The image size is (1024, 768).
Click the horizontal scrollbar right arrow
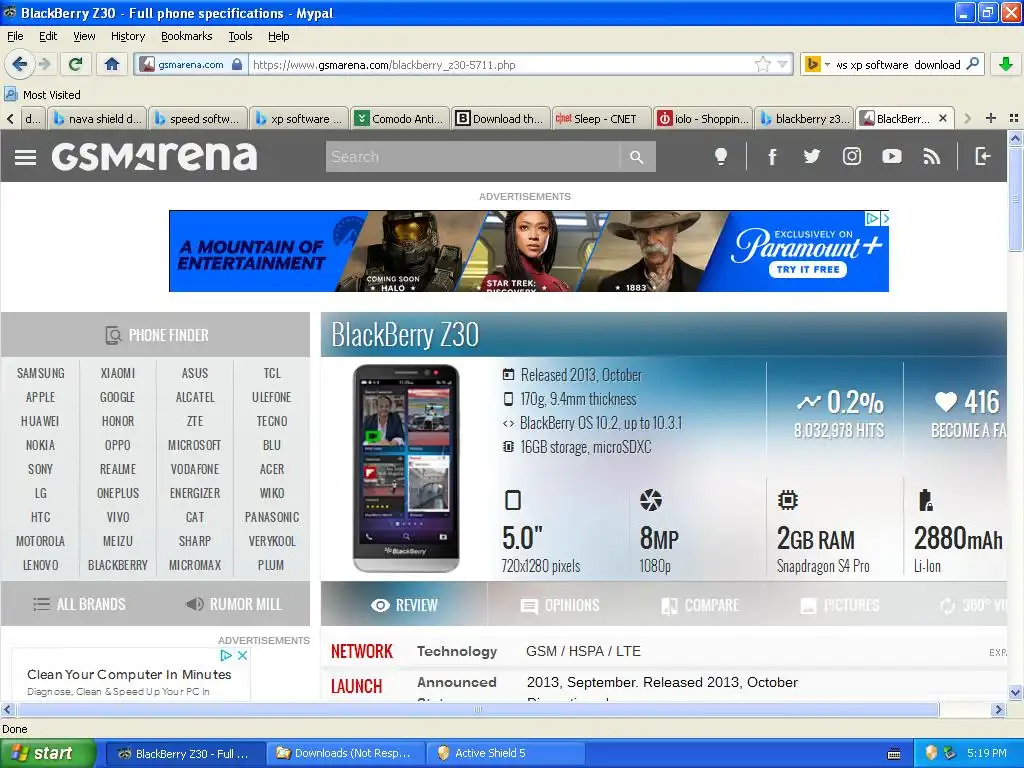(998, 709)
